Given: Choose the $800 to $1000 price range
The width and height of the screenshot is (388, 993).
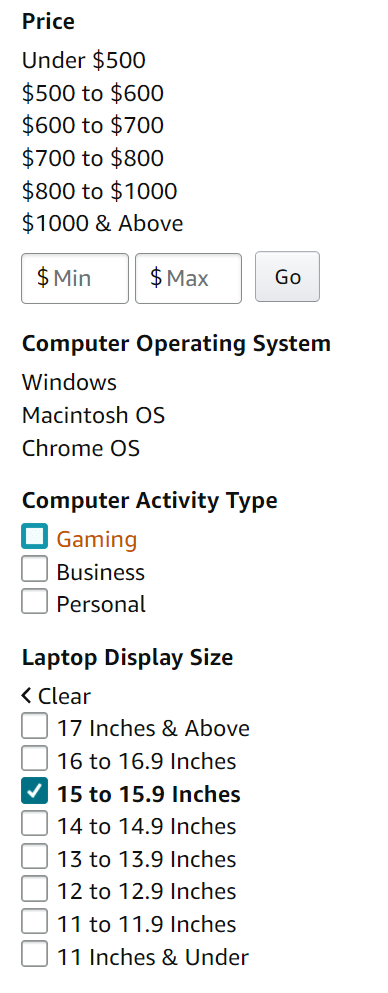Looking at the screenshot, I should pos(99,191).
